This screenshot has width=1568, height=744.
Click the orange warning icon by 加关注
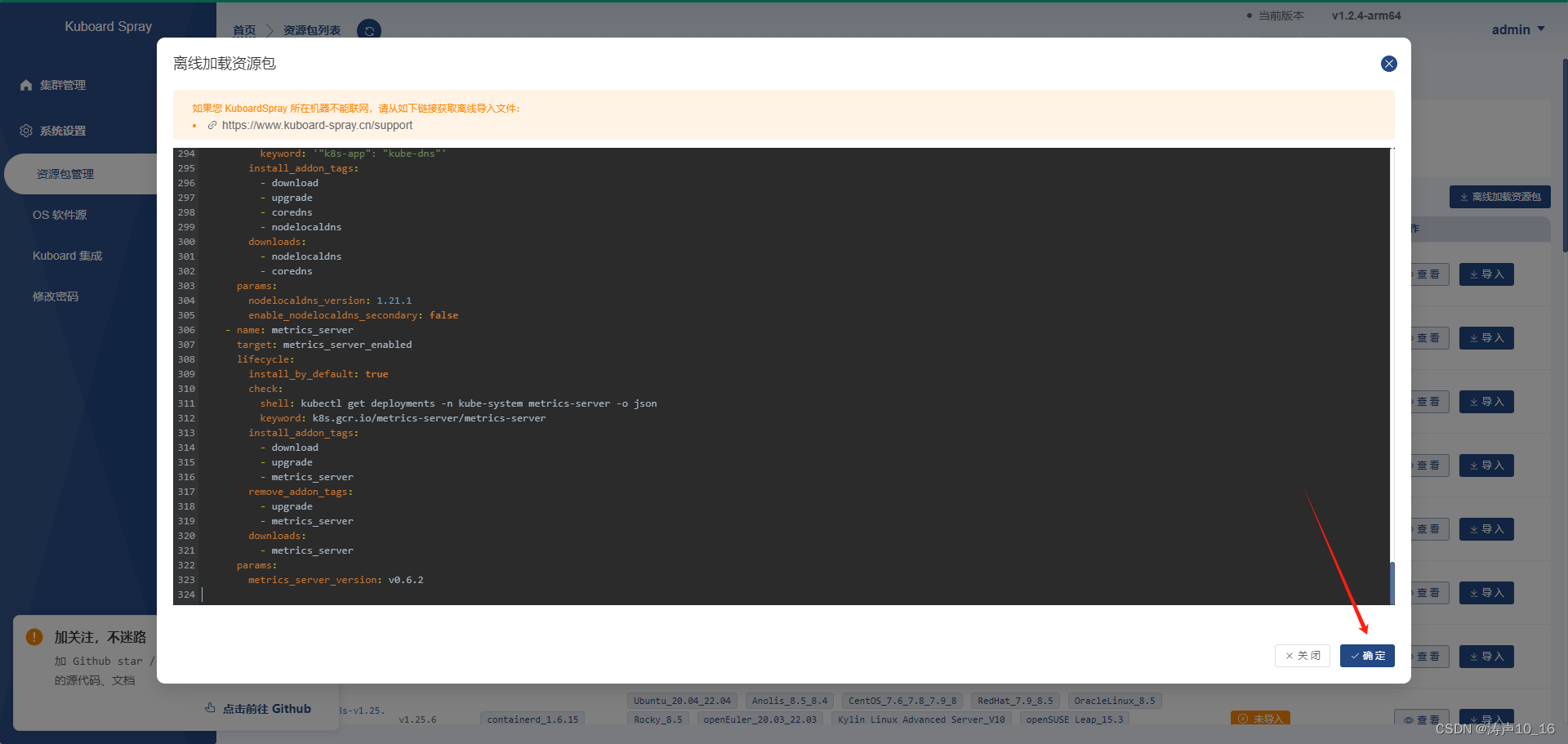click(x=34, y=637)
